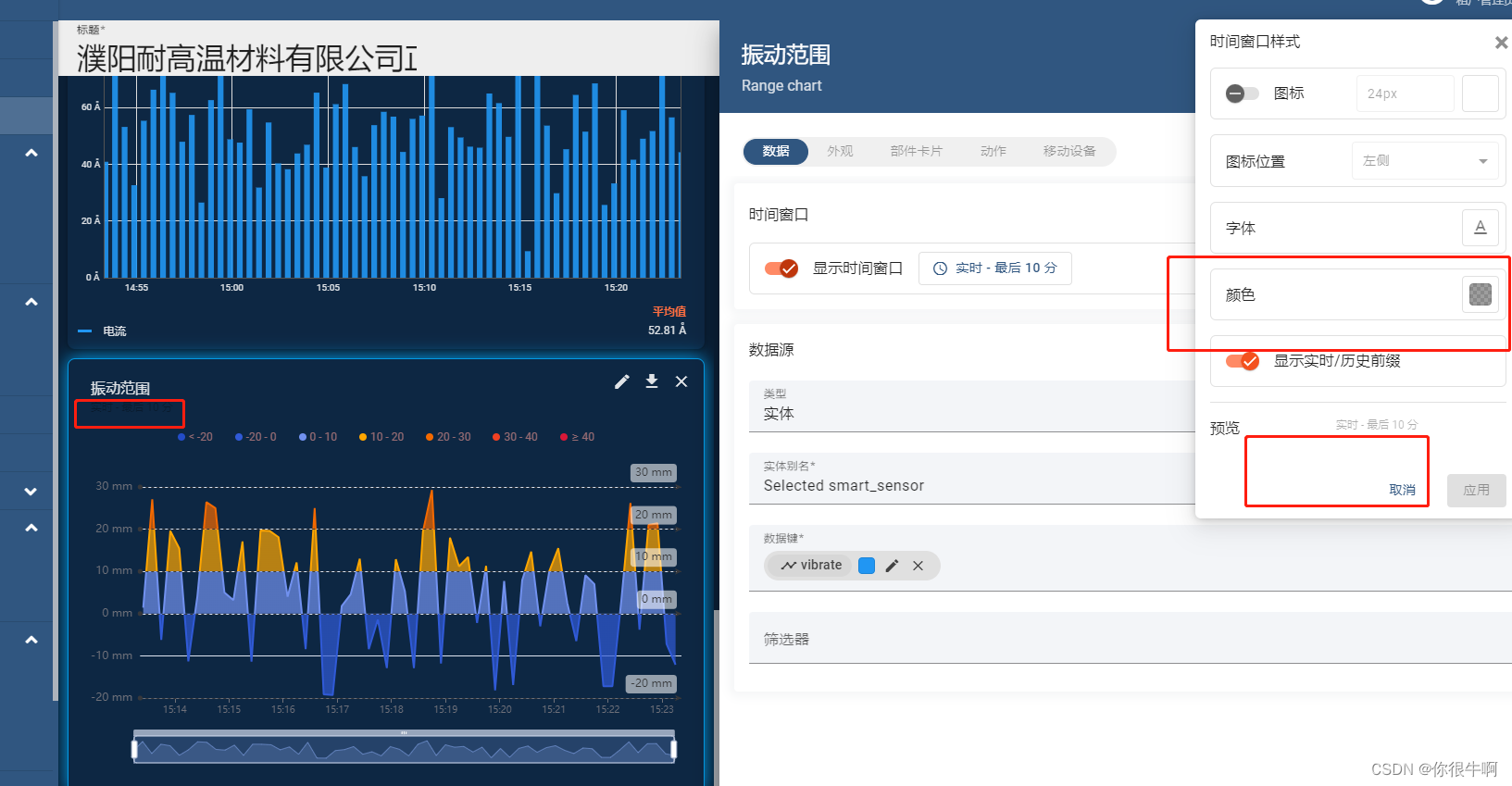Click the vibrate chip's trend line icon
This screenshot has height=786, width=1512.
788,566
